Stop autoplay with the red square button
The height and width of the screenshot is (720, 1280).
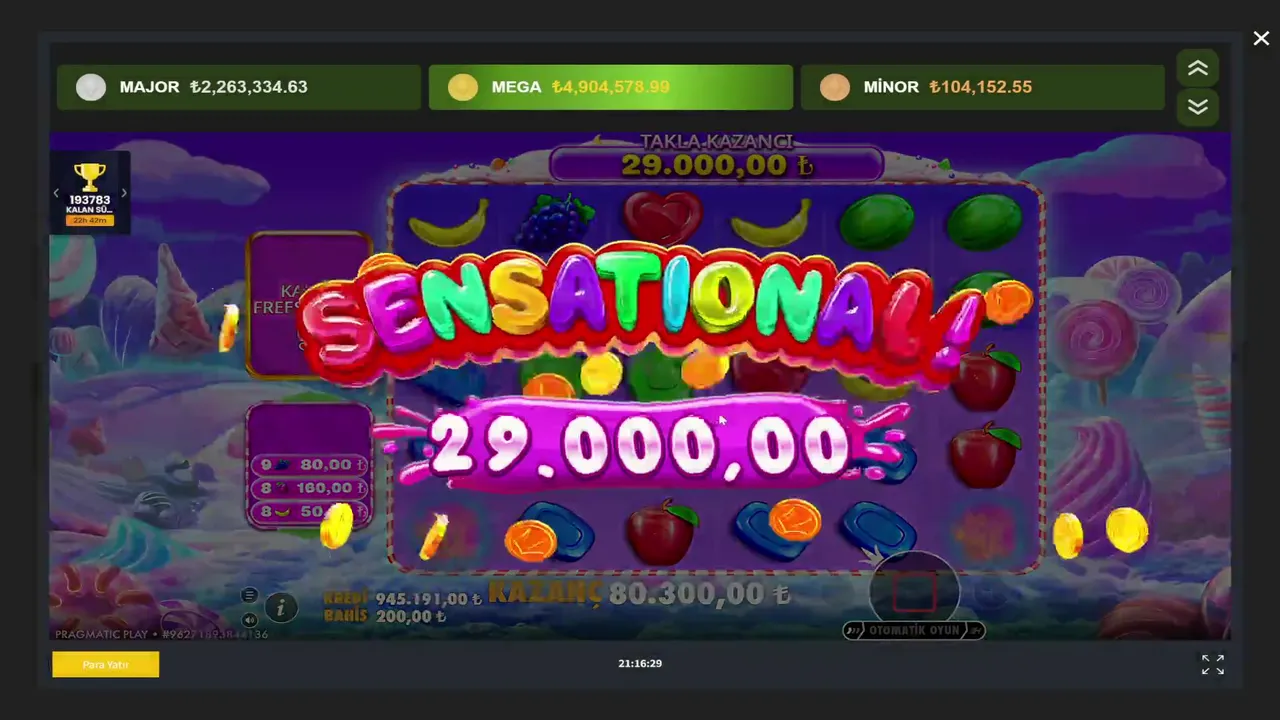click(913, 594)
